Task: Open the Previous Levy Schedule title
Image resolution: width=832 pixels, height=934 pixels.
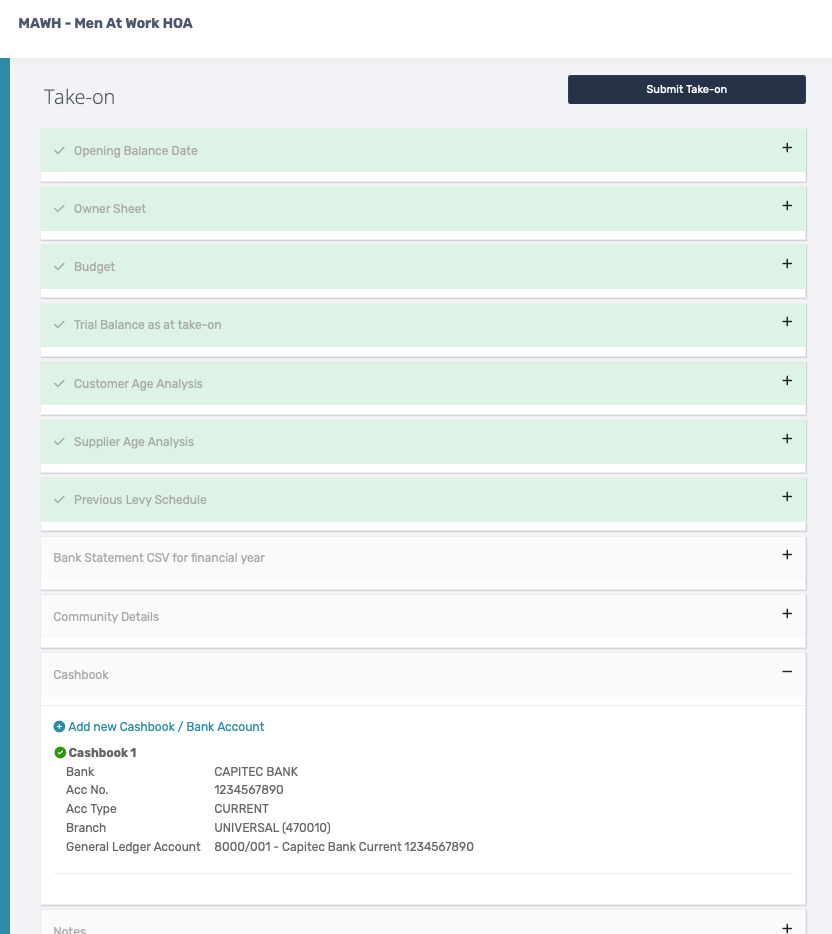Action: tap(140, 500)
